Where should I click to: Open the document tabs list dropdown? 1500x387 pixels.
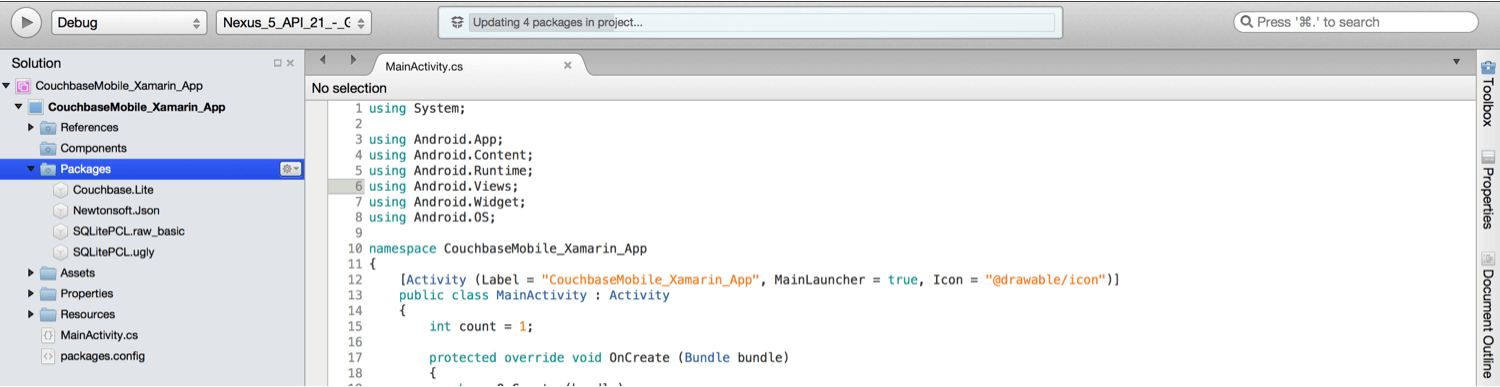pyautogui.click(x=1456, y=62)
